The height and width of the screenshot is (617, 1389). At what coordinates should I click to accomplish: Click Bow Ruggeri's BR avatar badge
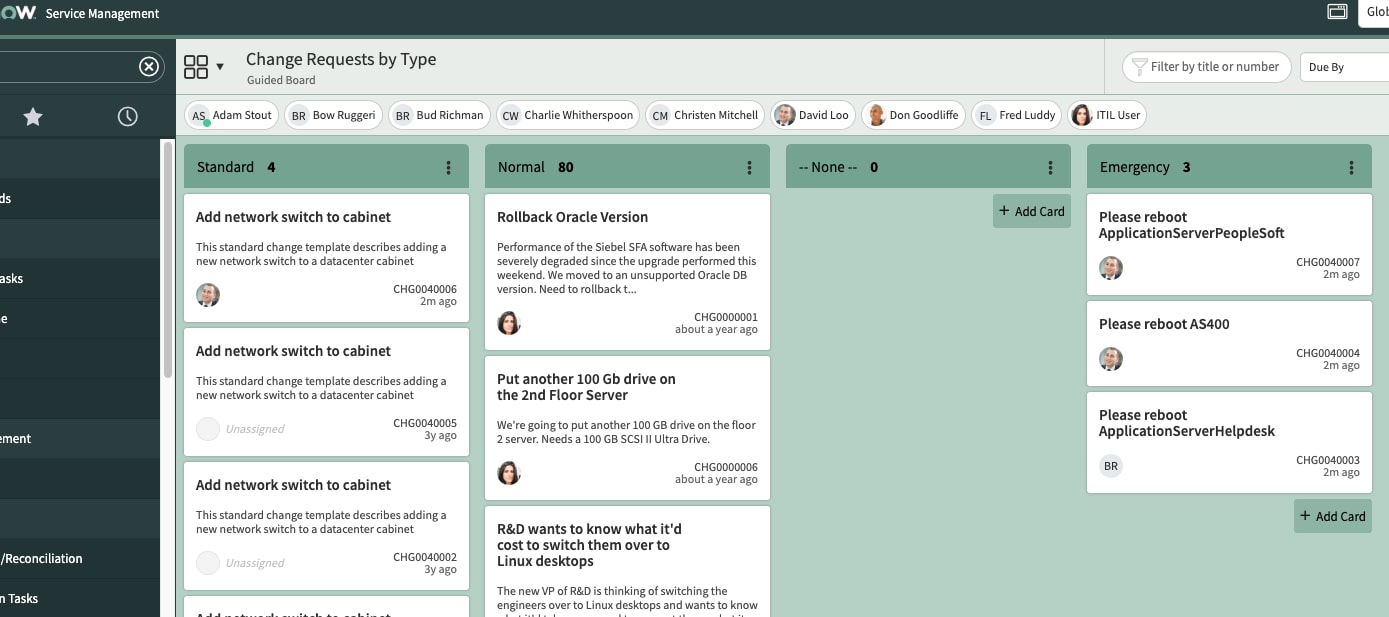(298, 115)
